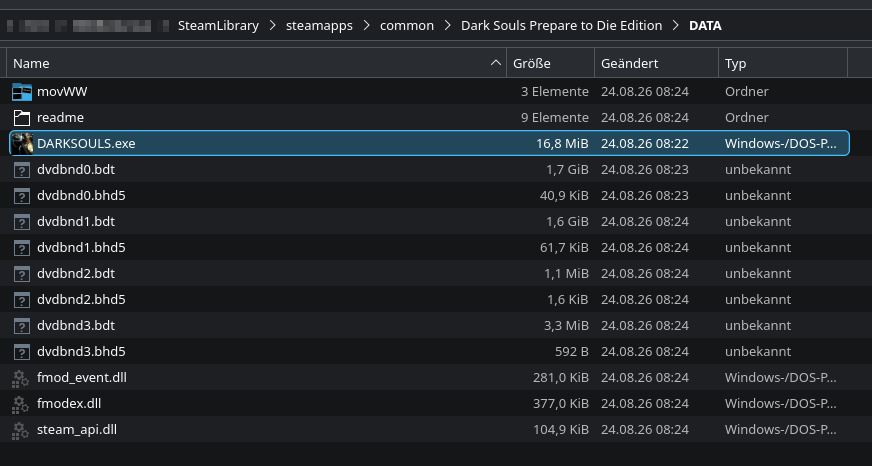The height and width of the screenshot is (466, 872).
Task: Go to SteamLibrary in the breadcrumb
Action: pos(218,26)
